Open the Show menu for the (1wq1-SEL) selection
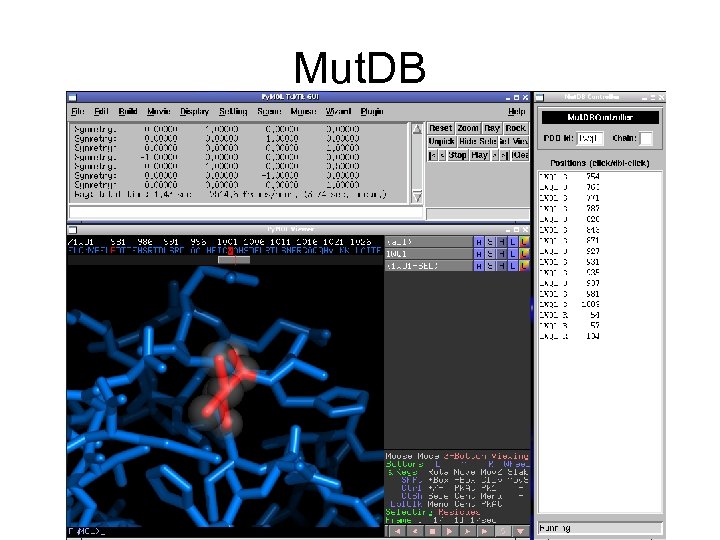 [x=490, y=266]
